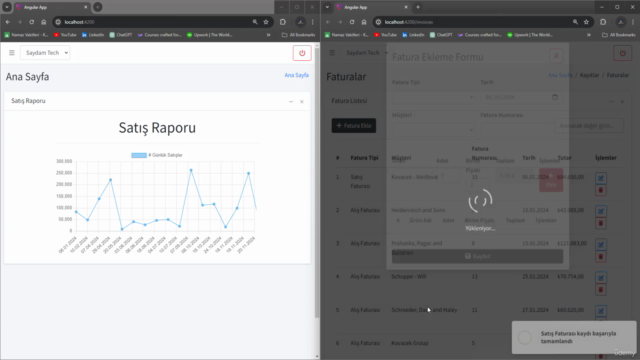This screenshot has height=360, width=640.
Task: Delete invoice row 3 Prohaska, Pagac
Action: coord(601,257)
